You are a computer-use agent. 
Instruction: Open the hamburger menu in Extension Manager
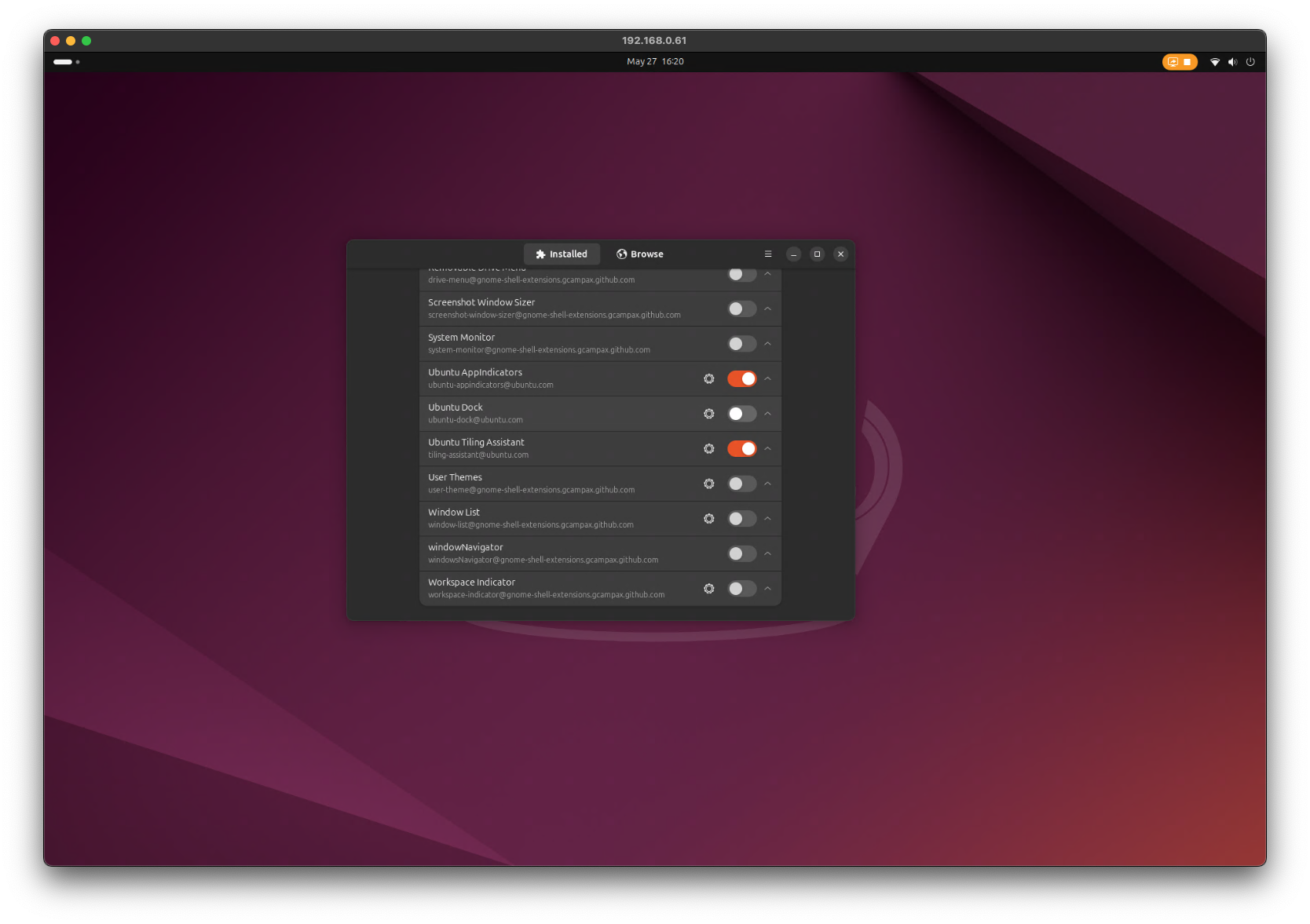click(768, 254)
